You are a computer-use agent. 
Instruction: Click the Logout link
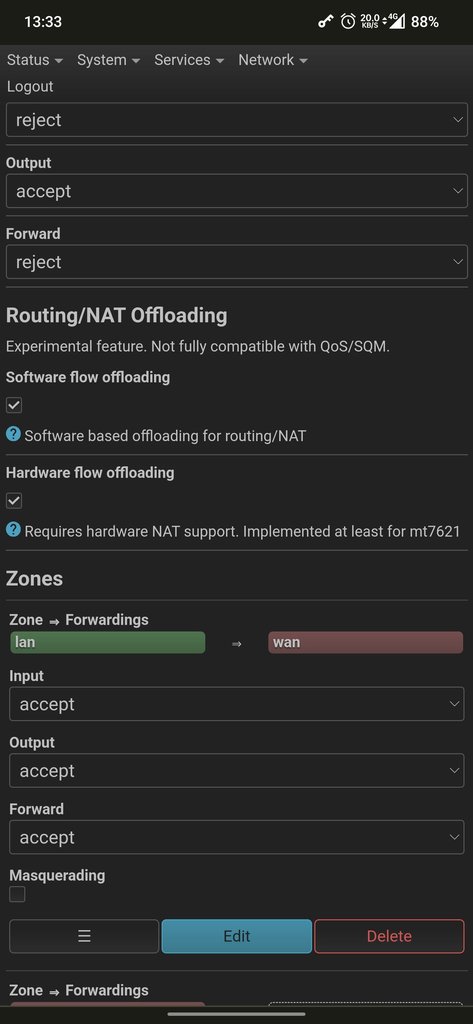(30, 86)
